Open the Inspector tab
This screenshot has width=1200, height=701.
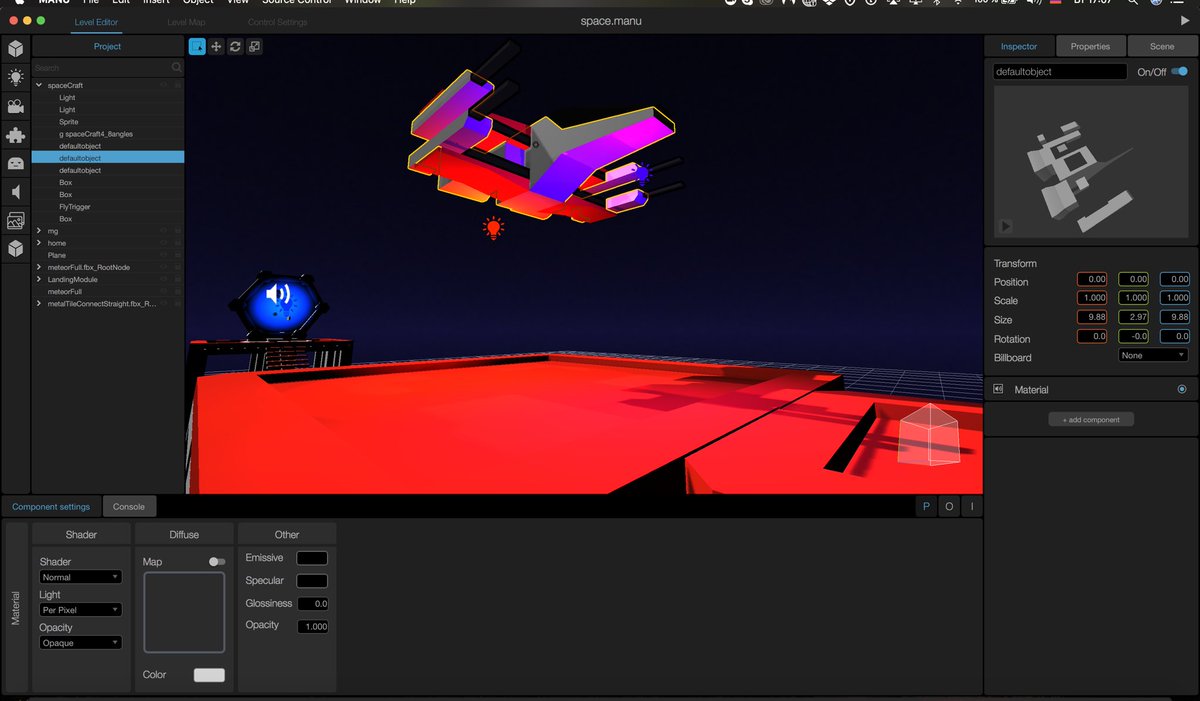pos(1019,46)
